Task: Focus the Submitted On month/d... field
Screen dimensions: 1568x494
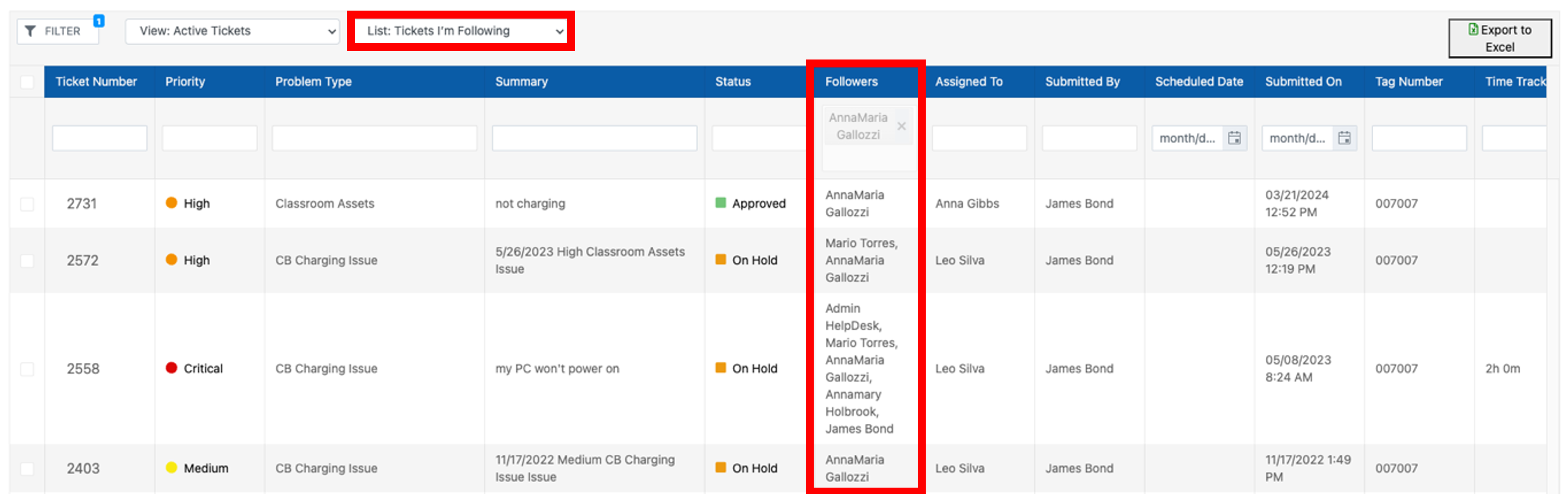Action: 1298,138
